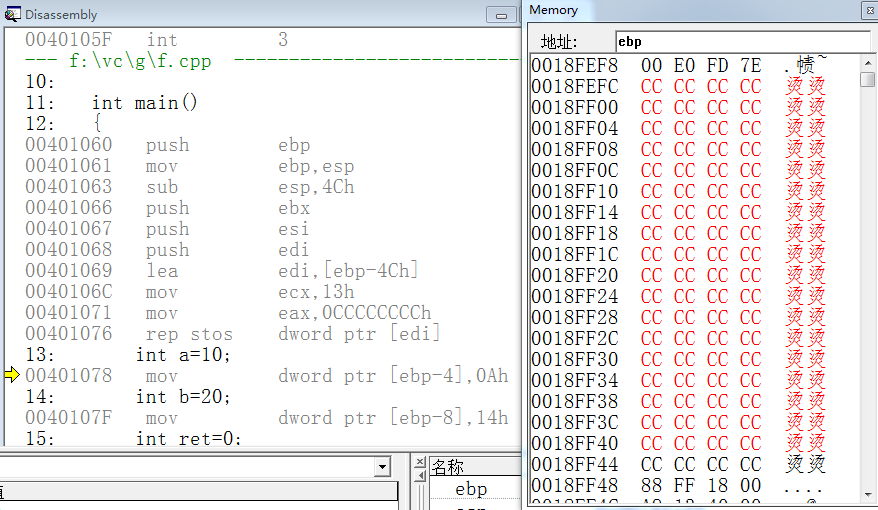Click the 地址 label in Memory window
The height and width of the screenshot is (510, 878).
tap(559, 42)
